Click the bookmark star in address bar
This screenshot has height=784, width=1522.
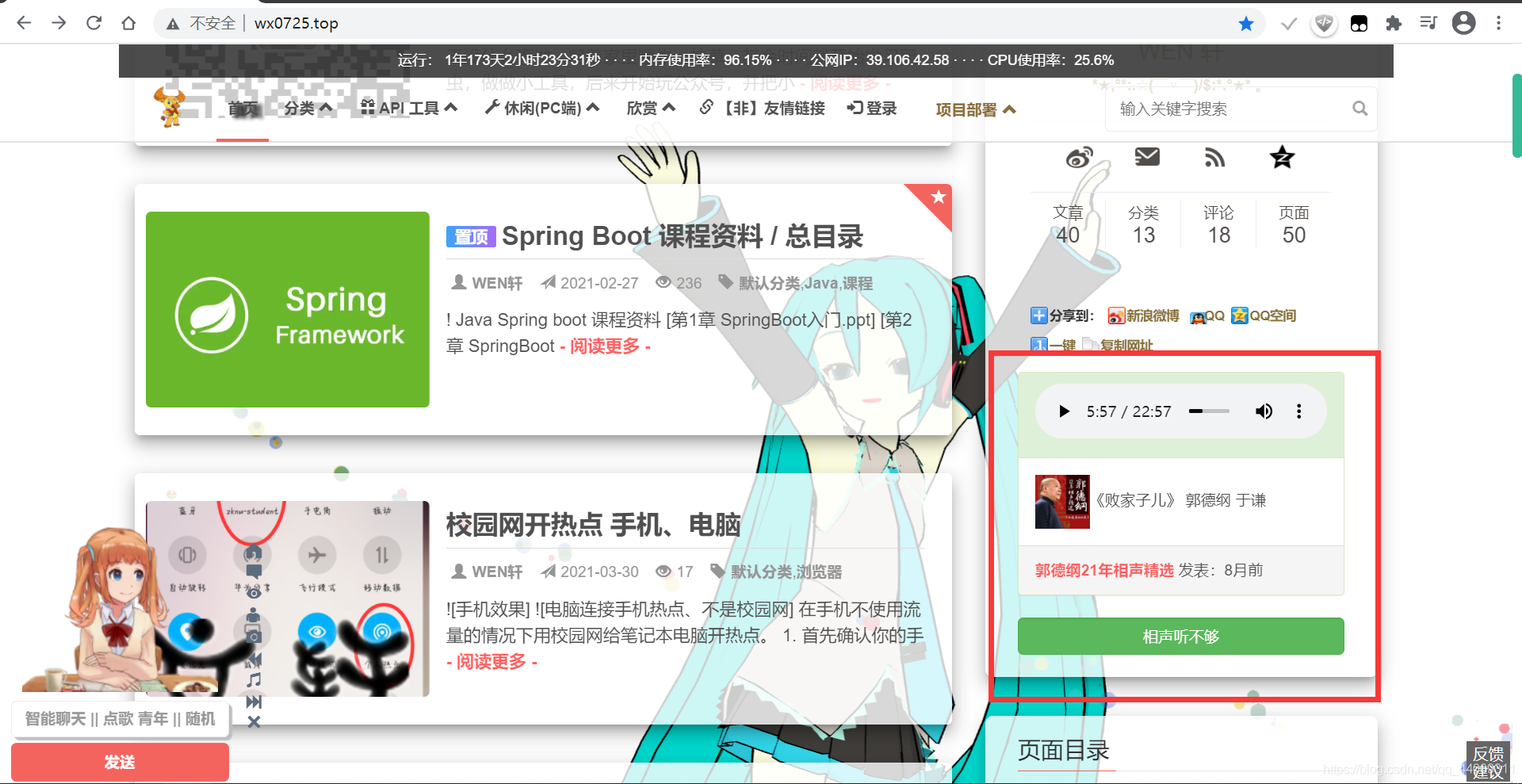point(1246,24)
